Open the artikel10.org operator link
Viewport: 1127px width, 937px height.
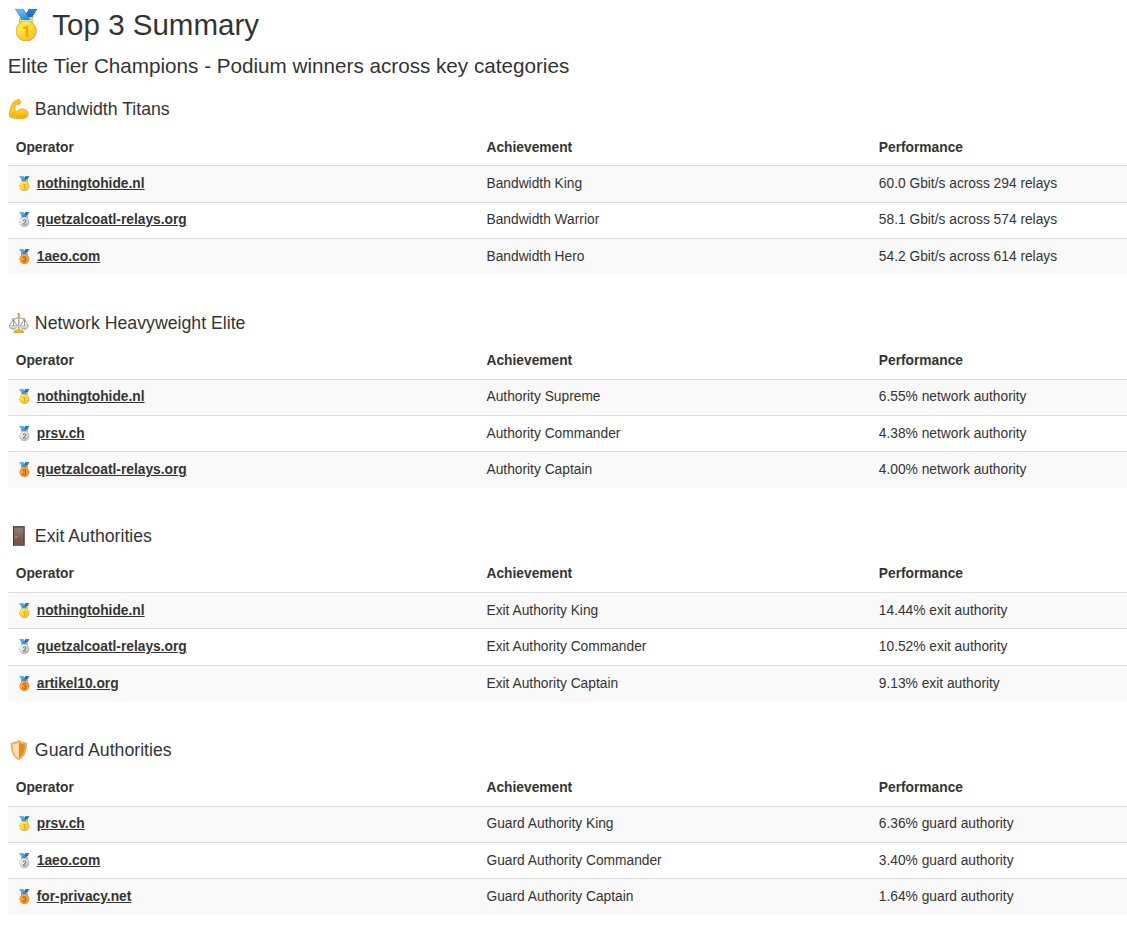[77, 683]
